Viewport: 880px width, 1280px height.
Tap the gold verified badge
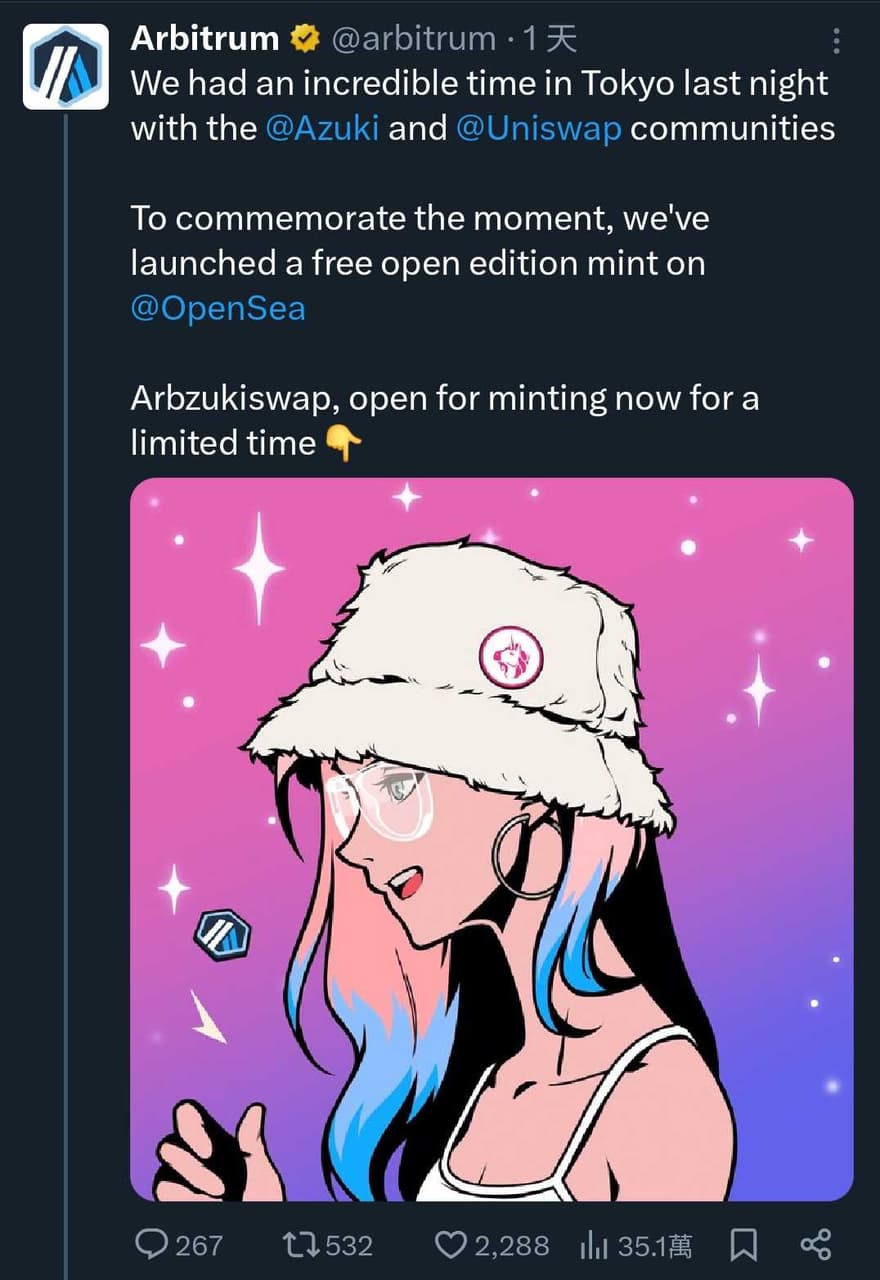tap(305, 39)
